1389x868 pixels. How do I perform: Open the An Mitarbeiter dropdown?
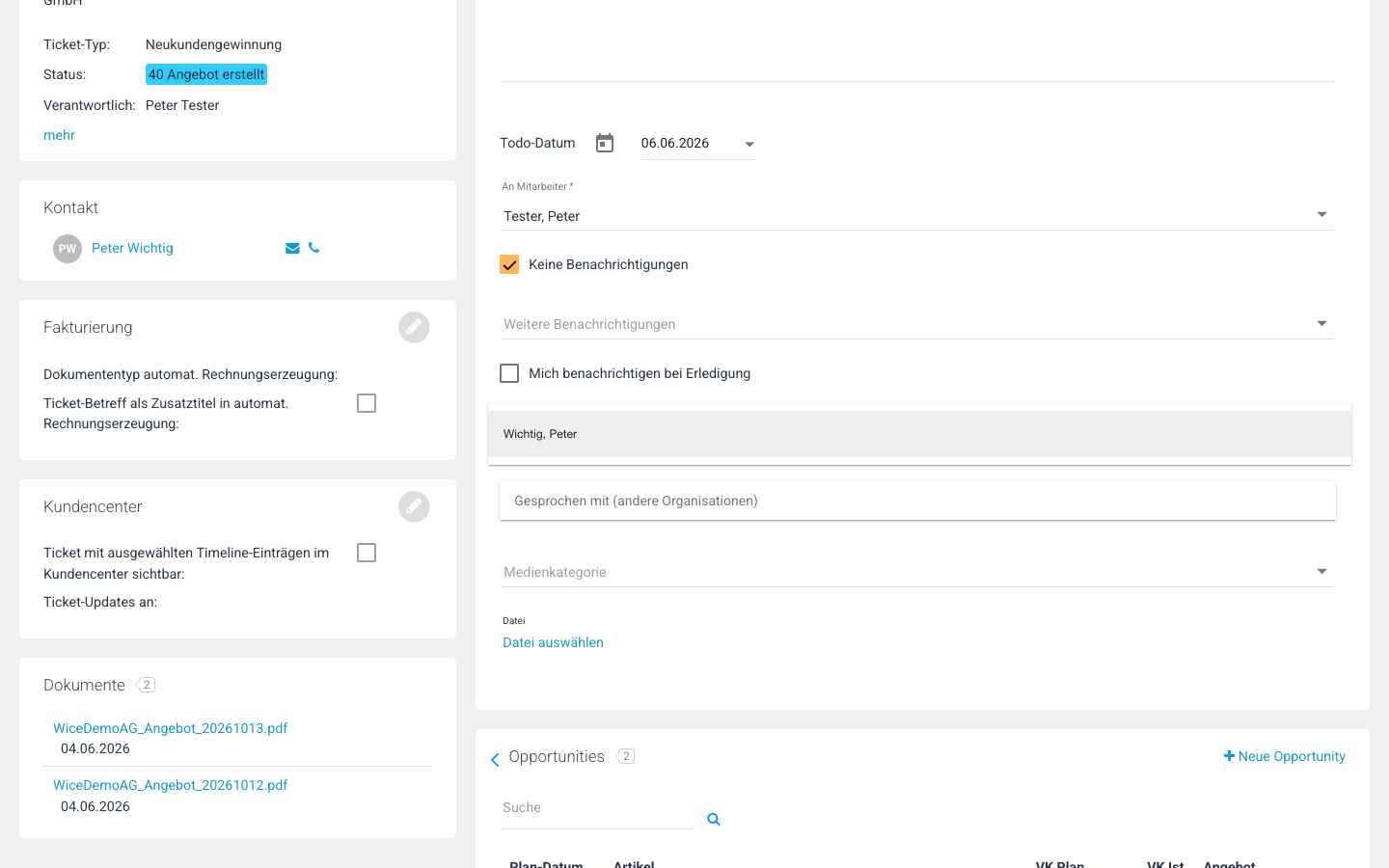(x=917, y=215)
